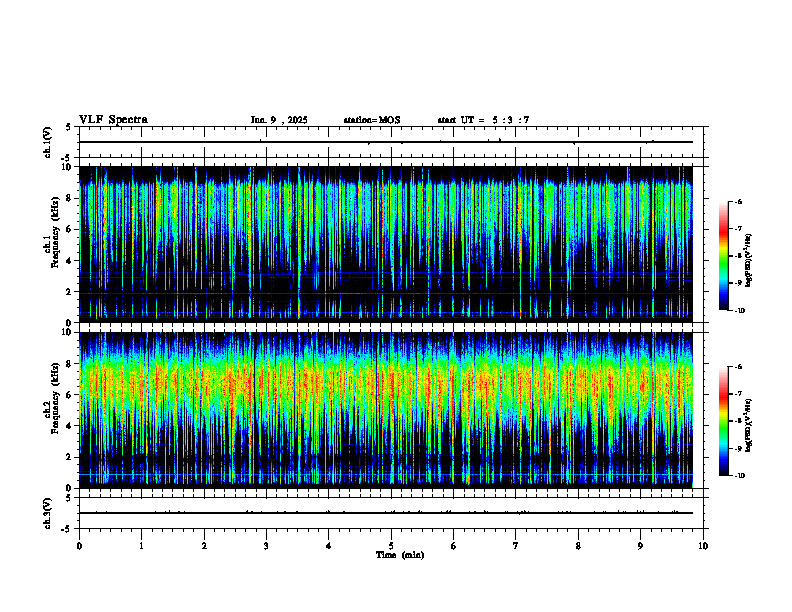Click the ch.2 spectrogram panel

coord(386,410)
